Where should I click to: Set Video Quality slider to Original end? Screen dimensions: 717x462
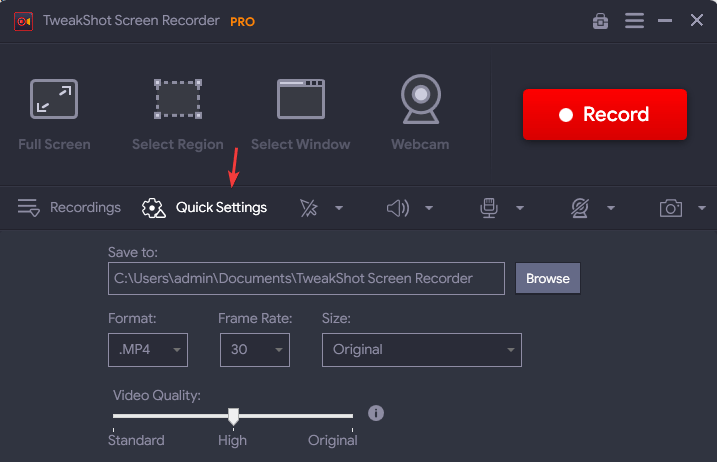352,416
